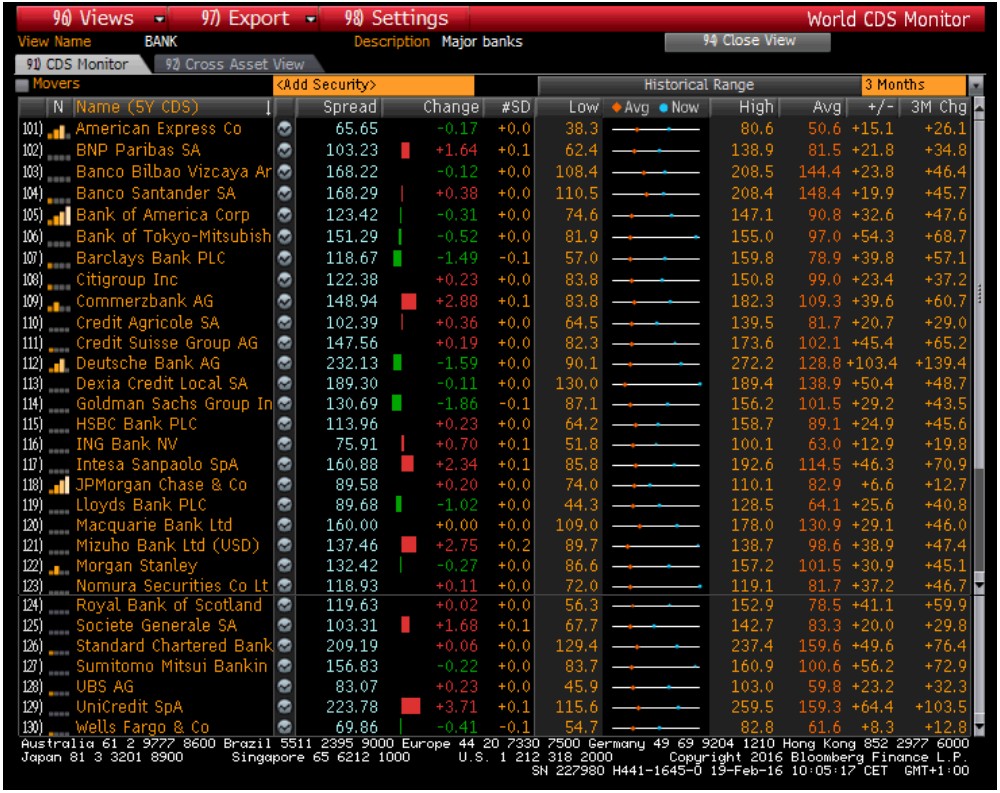Image resolution: width=1000 pixels, height=793 pixels.
Task: Click spread value 232.13 for Deutsche Bank
Action: pos(351,364)
